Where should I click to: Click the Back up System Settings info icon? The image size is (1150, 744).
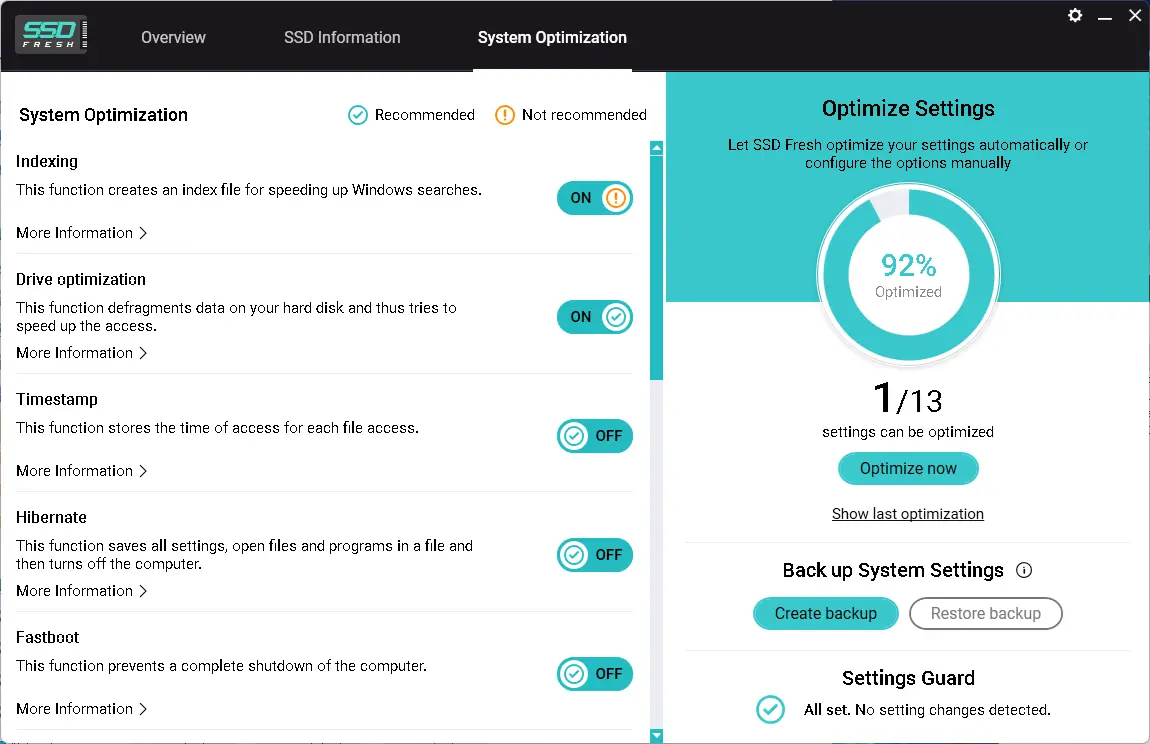[x=1023, y=570]
